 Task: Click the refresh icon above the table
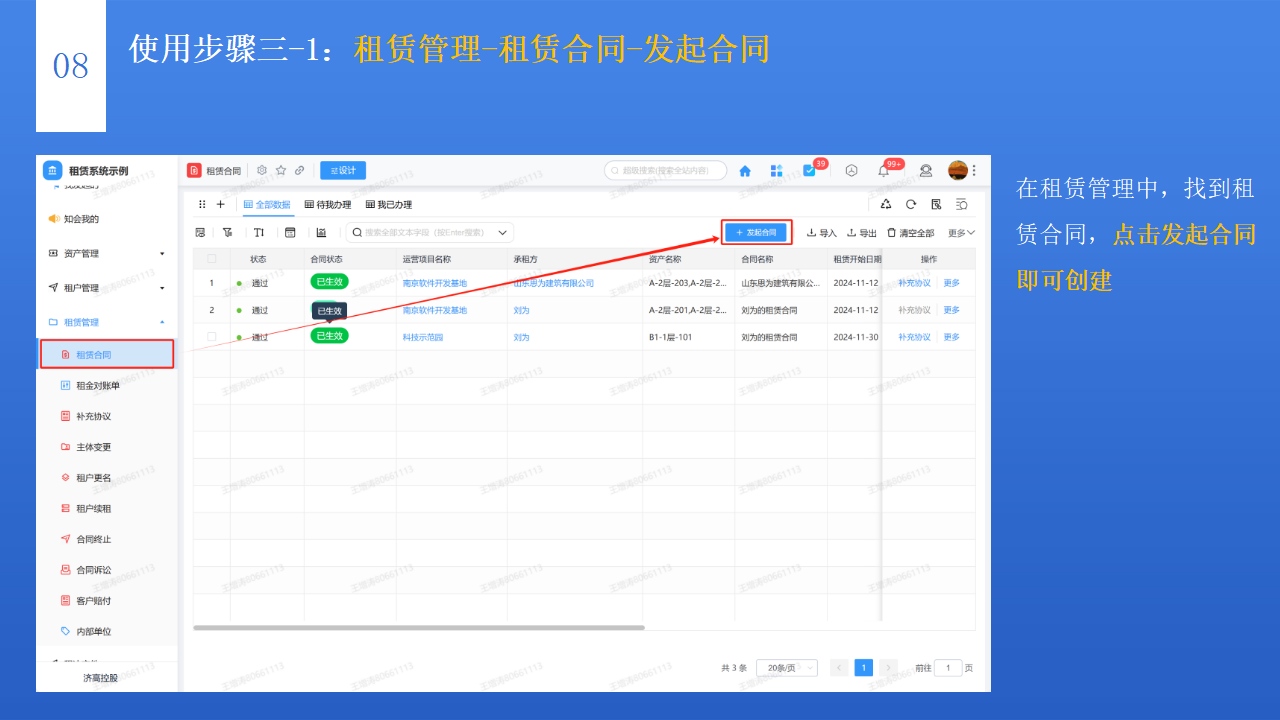910,204
